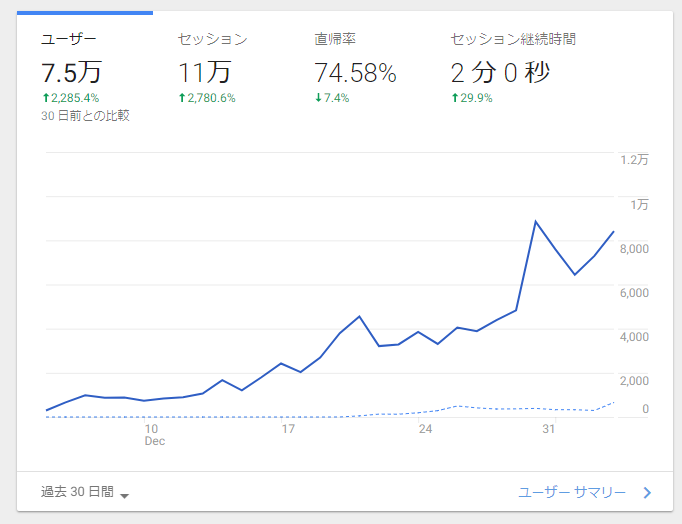Open the ユーザー サマリー report link

pos(572,492)
